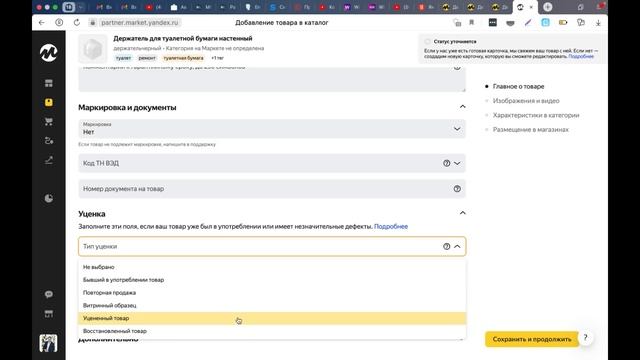Open the analytics pie chart sidebar icon
The height and width of the screenshot is (360, 640).
(x=49, y=198)
